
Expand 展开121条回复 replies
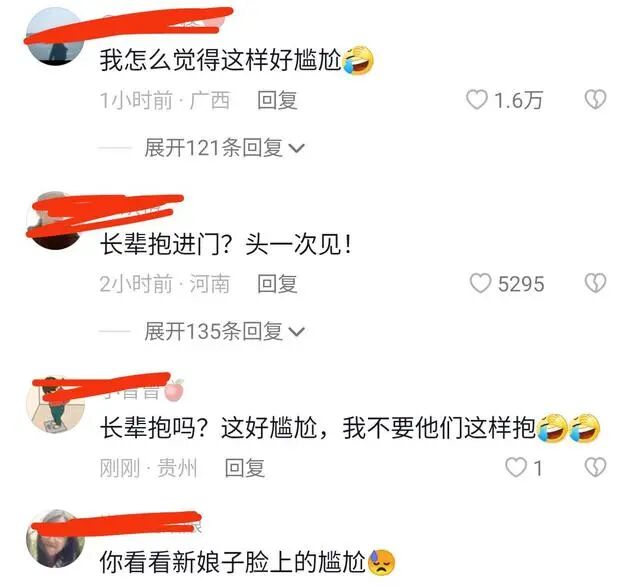click(224, 148)
